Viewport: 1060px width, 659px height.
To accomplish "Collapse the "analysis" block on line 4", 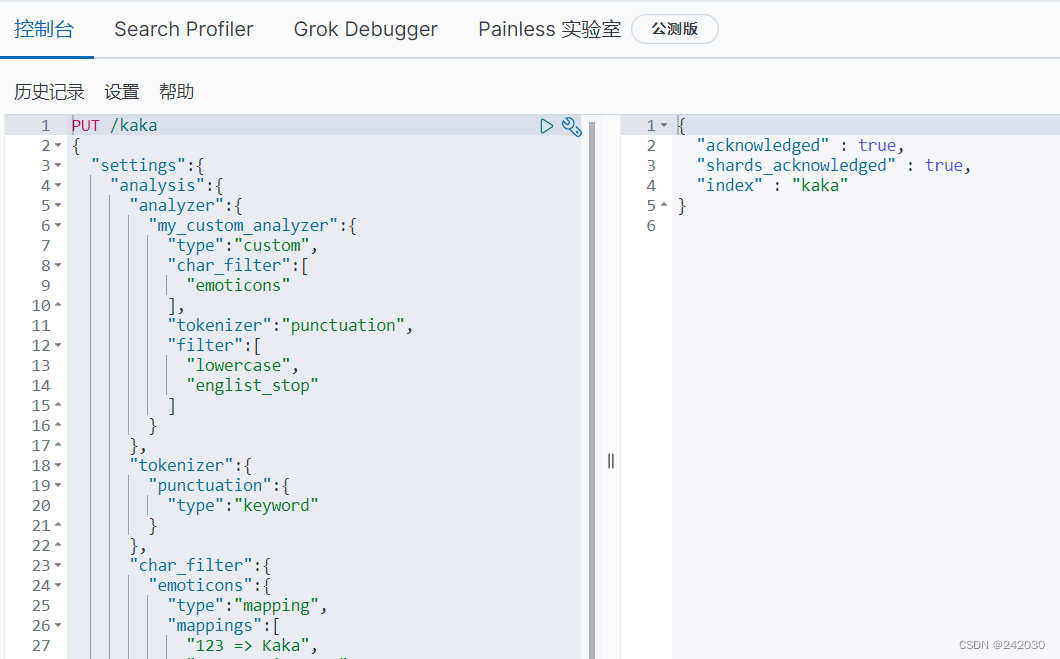I will pyautogui.click(x=58, y=185).
